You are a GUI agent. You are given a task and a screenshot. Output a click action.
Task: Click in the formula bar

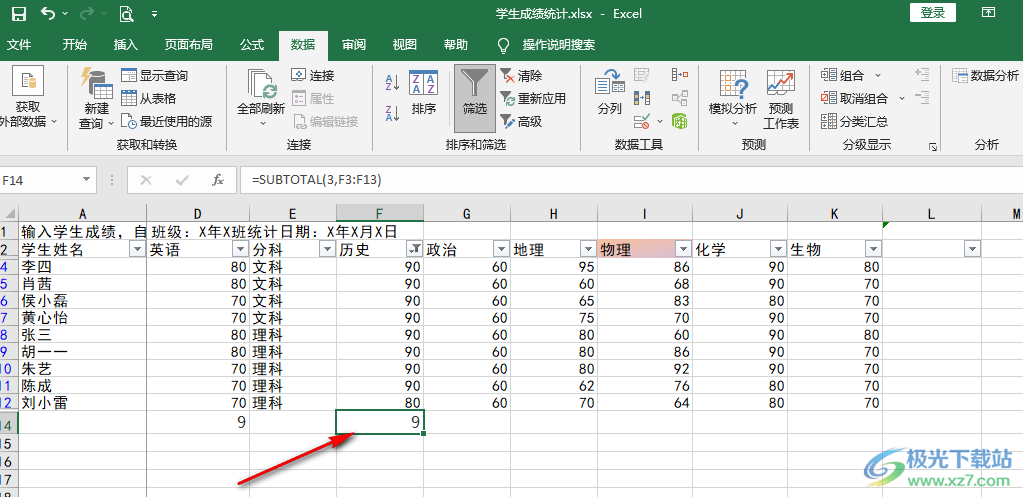click(630, 180)
